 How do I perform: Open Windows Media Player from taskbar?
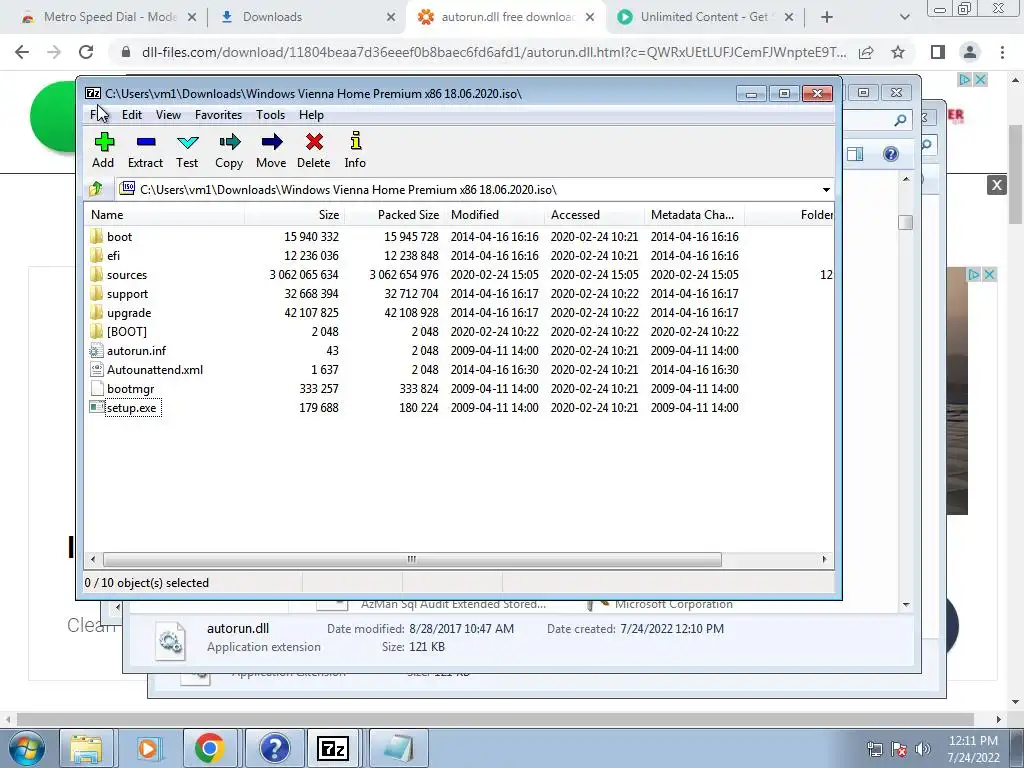148,748
